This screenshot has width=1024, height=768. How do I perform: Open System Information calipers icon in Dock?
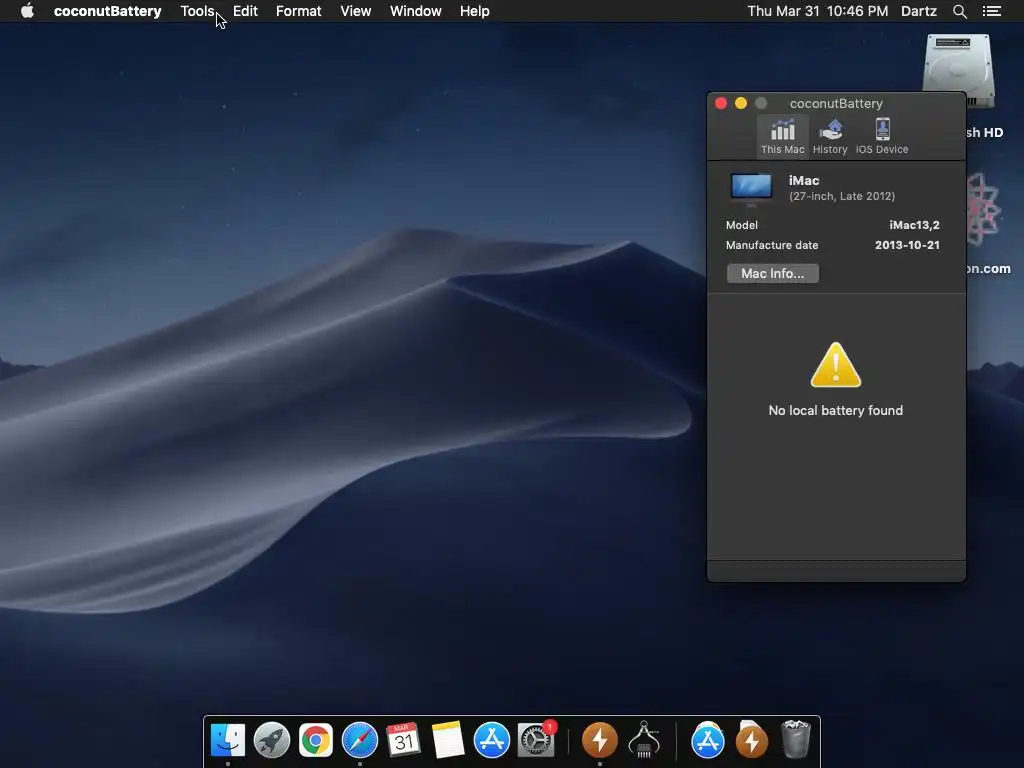pos(644,740)
